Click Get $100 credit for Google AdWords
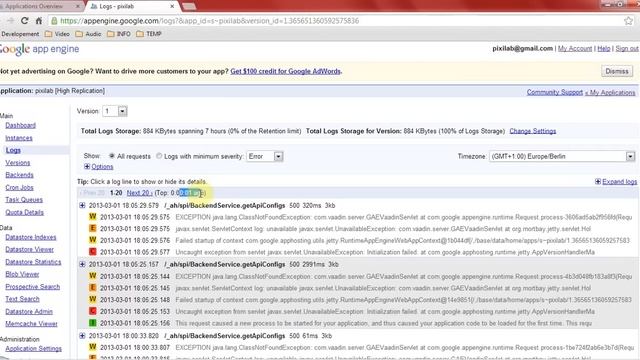Screen dimensions: 640x360 pos(285,71)
